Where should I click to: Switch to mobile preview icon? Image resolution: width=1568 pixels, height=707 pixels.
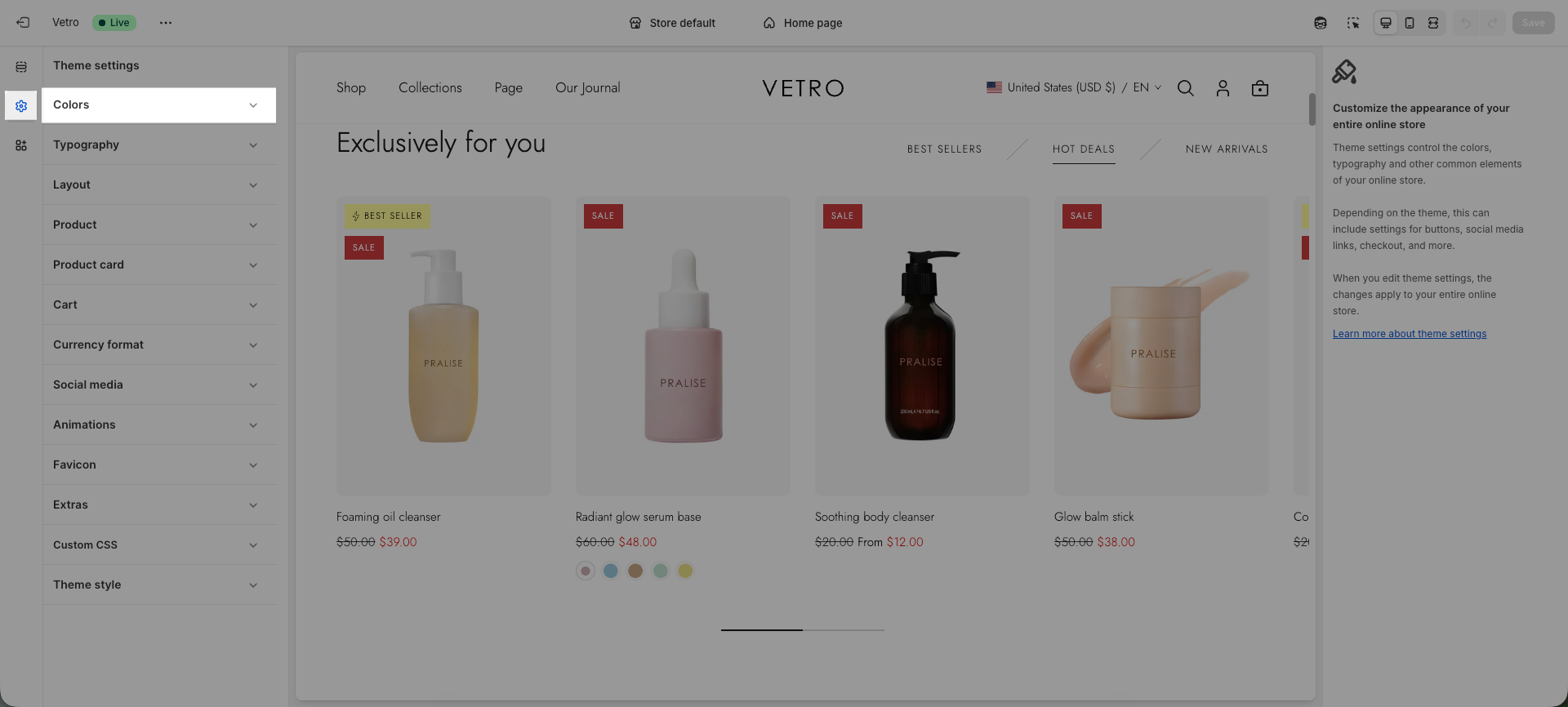coord(1410,23)
